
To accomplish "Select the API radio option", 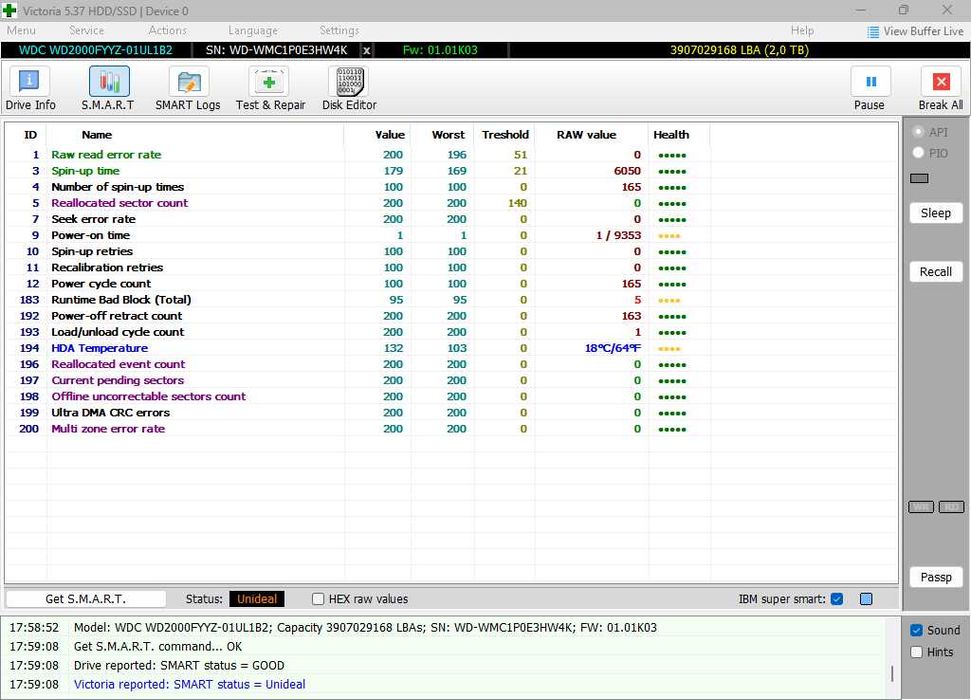I will point(918,132).
